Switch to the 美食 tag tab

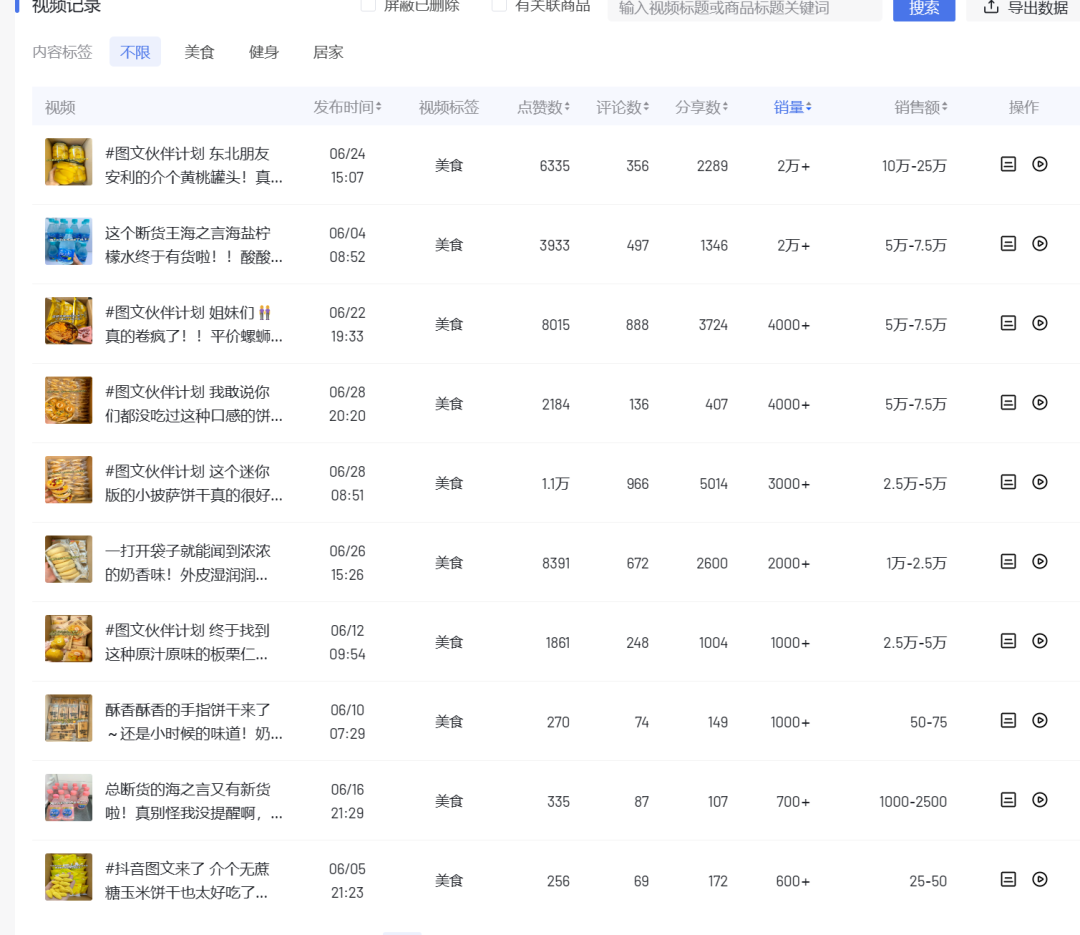click(x=199, y=52)
